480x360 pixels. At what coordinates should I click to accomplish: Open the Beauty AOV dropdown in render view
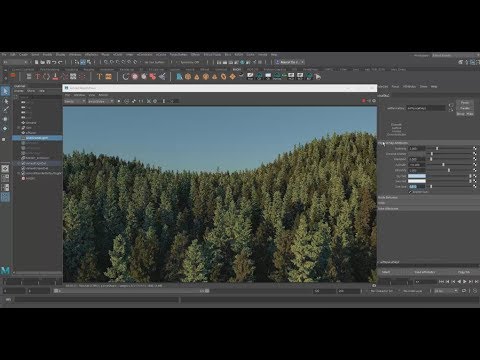[75, 101]
